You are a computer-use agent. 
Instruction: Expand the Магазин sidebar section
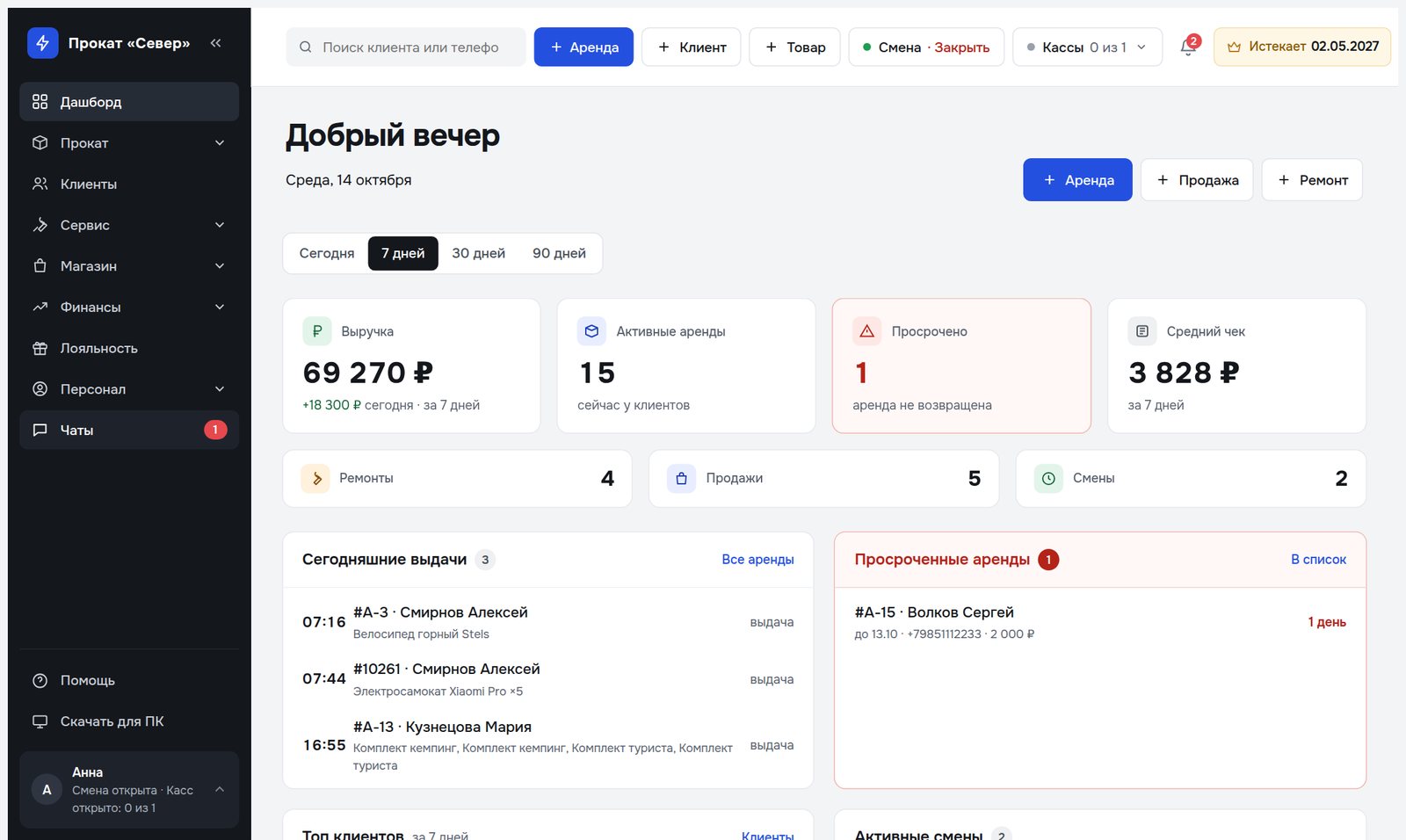(129, 265)
